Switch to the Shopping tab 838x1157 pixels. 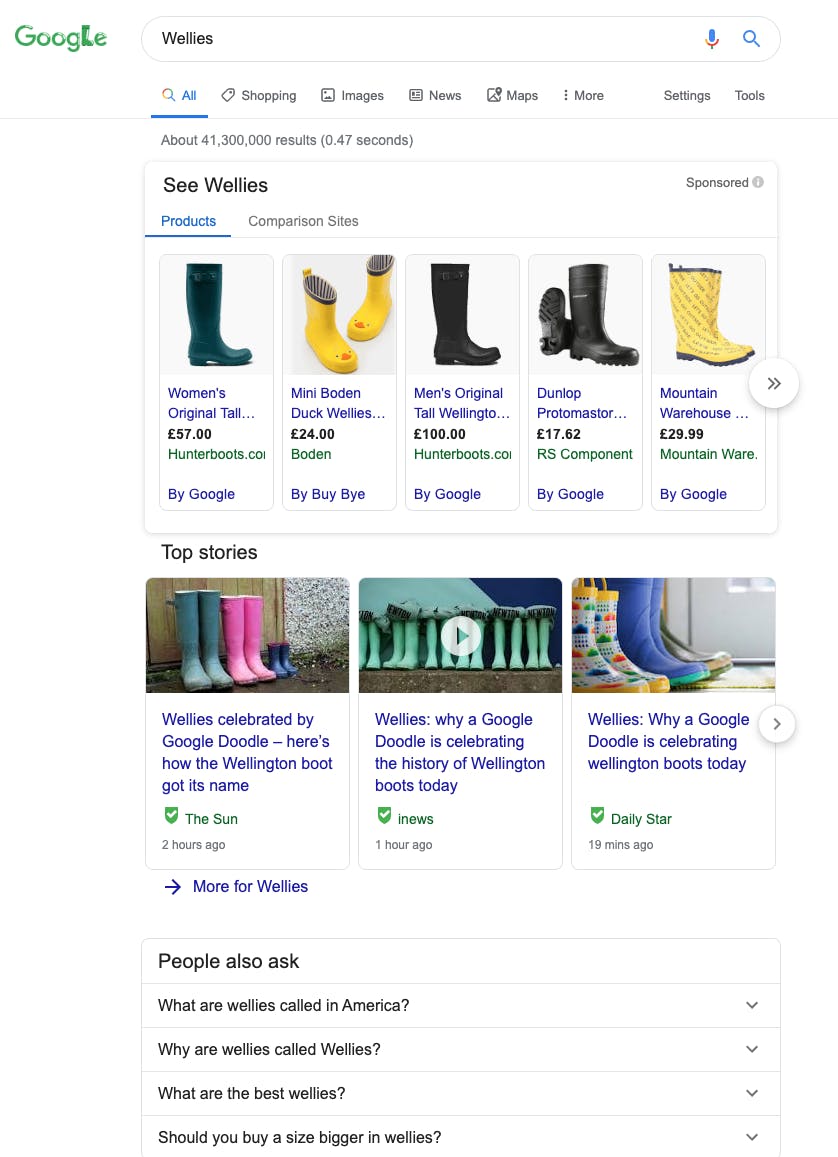(259, 95)
